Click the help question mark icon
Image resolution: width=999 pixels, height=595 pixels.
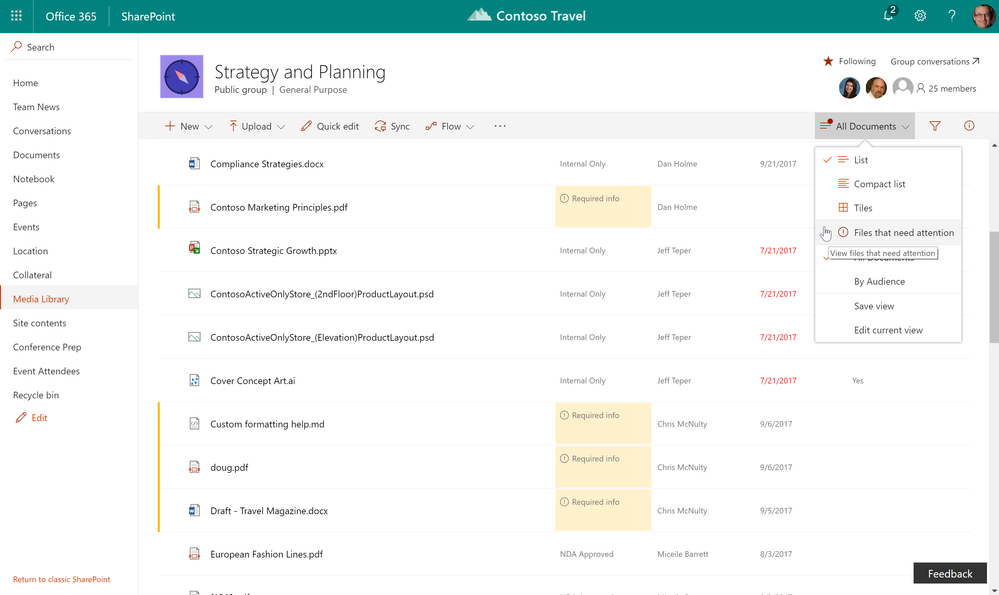951,16
